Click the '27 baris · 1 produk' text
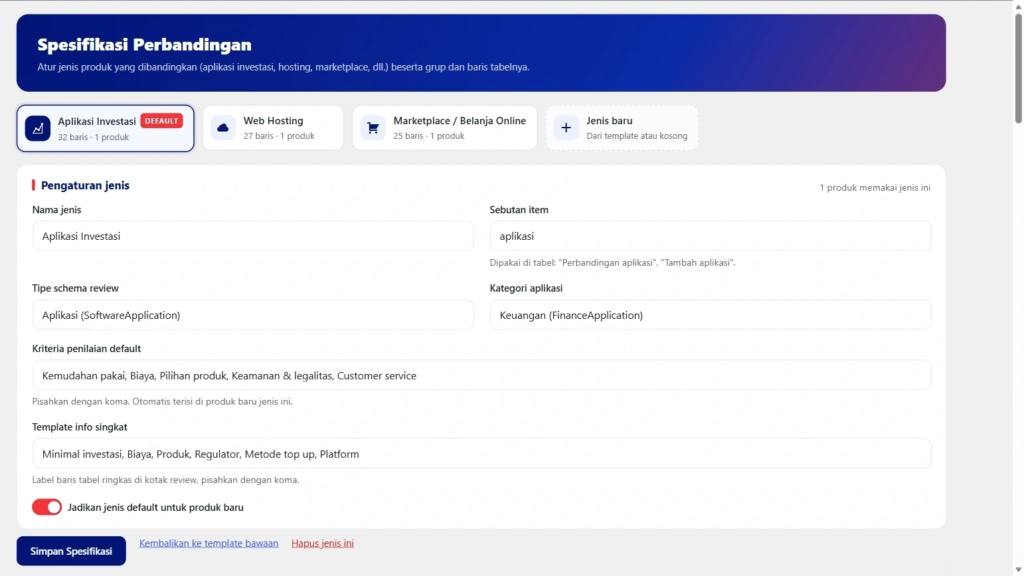1024x576 pixels. [x=279, y=136]
